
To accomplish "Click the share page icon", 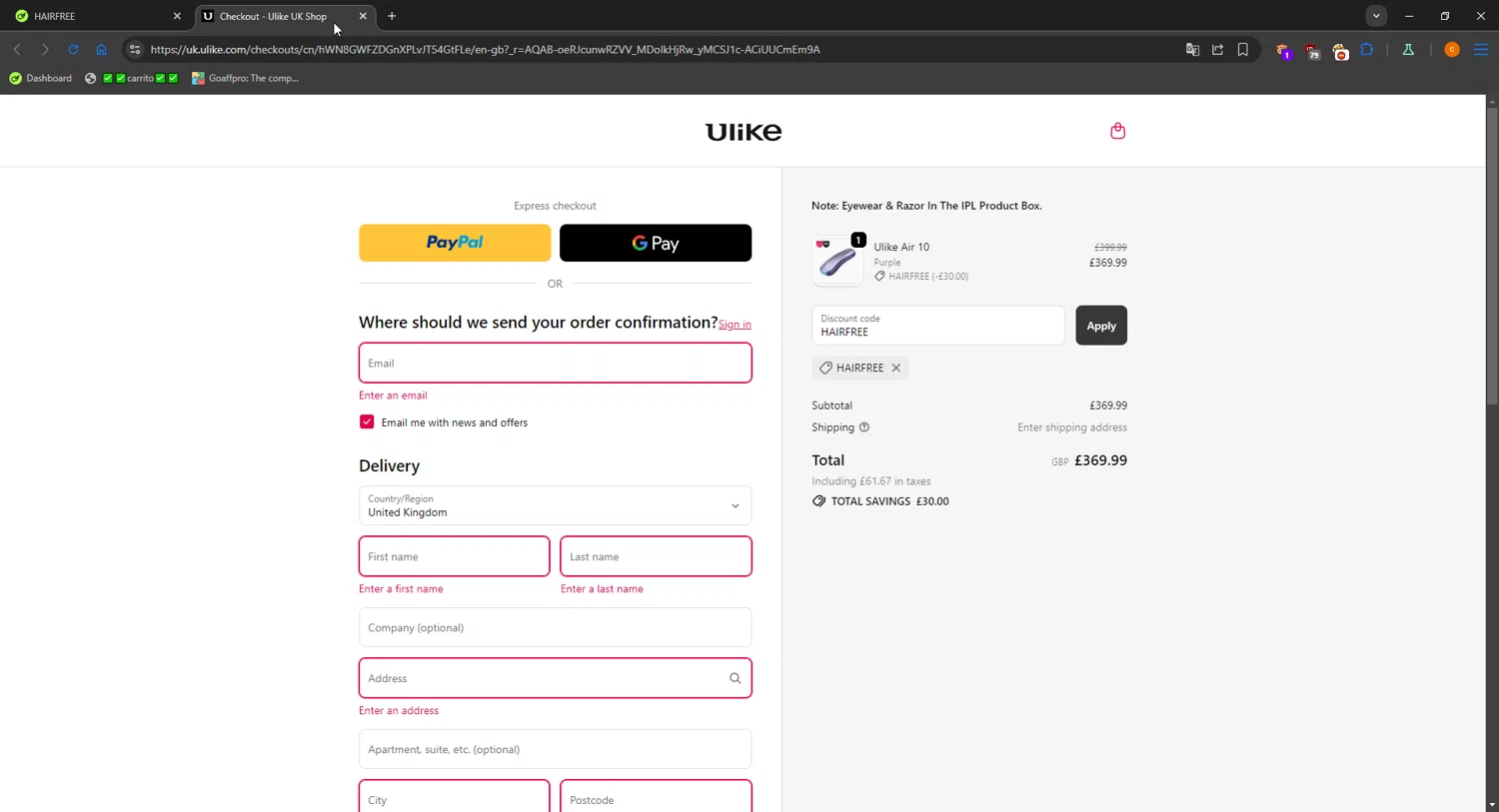I will point(1217,49).
